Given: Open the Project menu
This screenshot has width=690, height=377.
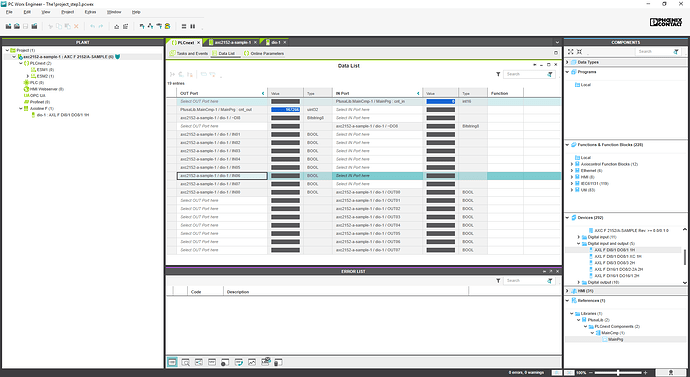Looking at the screenshot, I should [68, 12].
